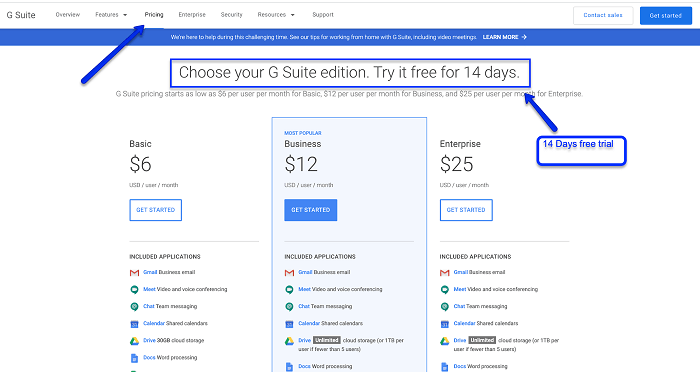Open Docs link in Basic plan
The image size is (700, 372).
(149, 357)
